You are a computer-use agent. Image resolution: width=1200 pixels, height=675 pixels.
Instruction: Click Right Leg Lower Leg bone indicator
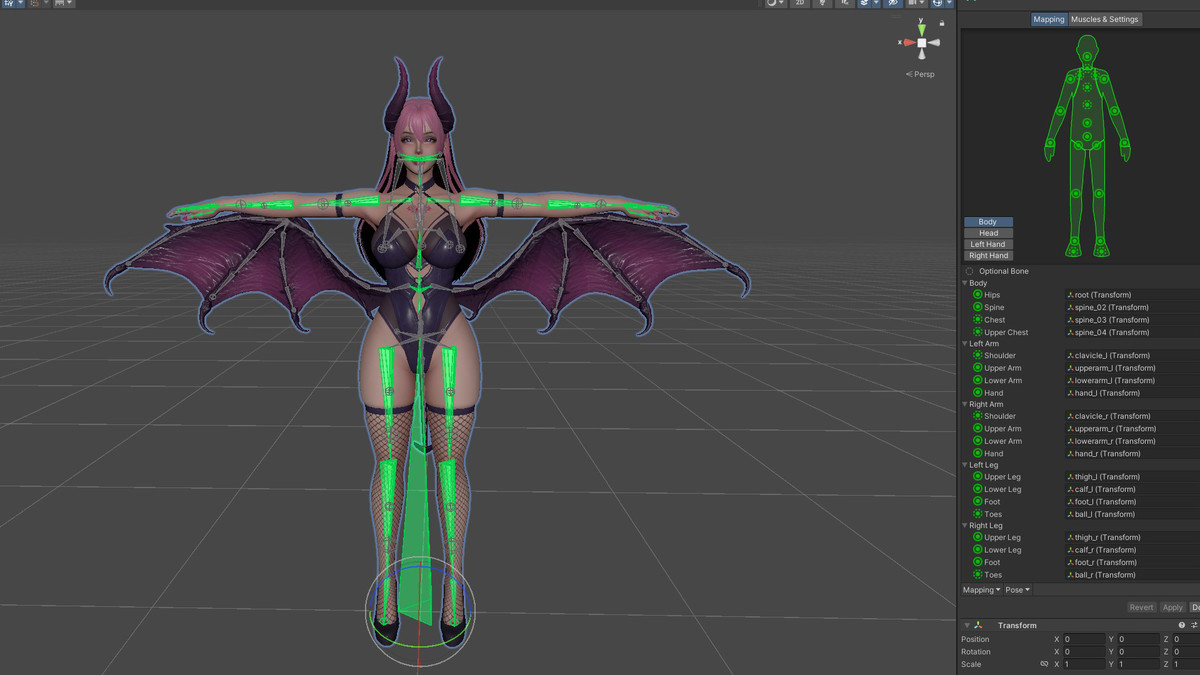(977, 550)
